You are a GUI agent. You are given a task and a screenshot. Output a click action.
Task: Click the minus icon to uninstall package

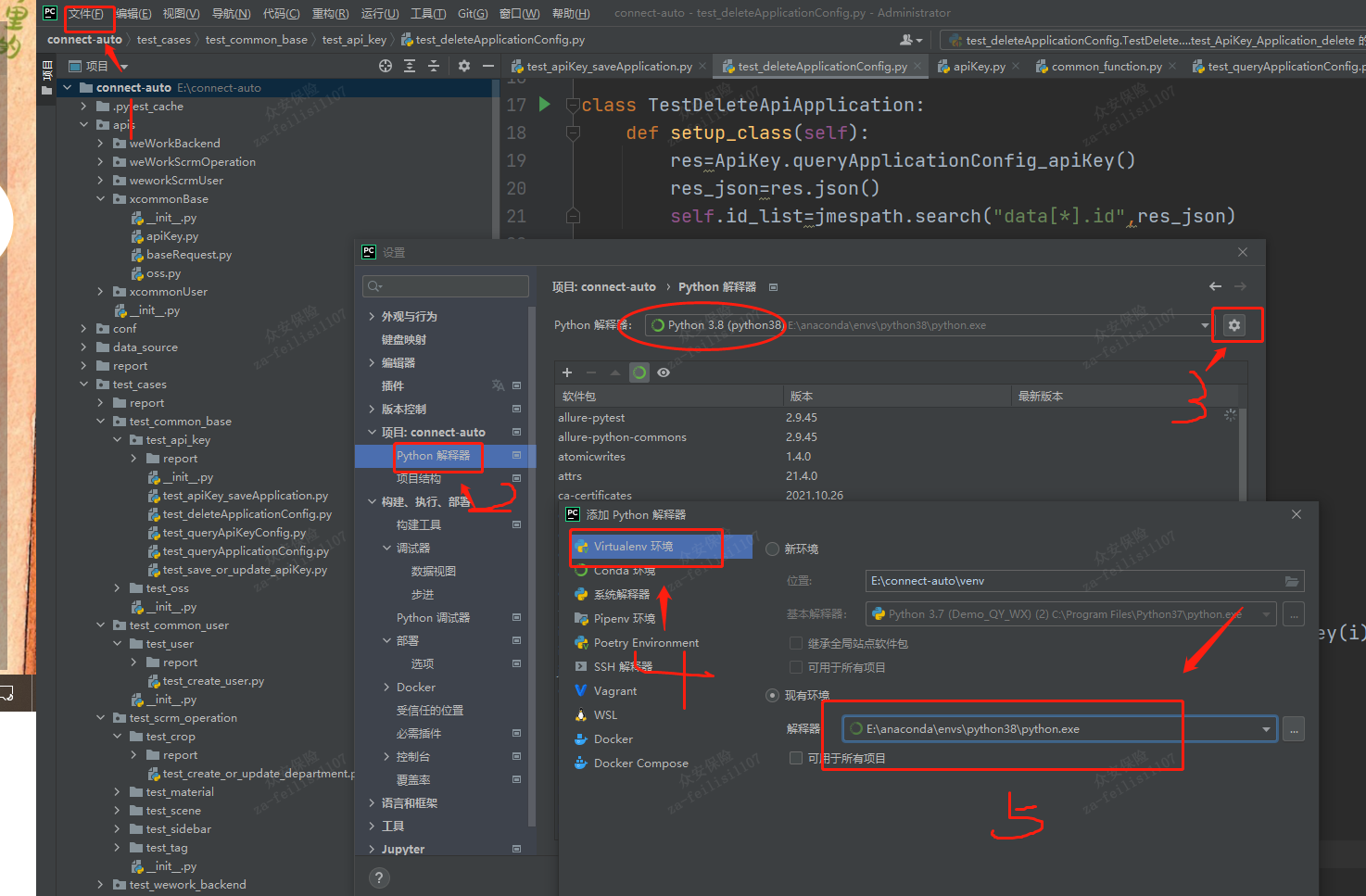tap(591, 372)
